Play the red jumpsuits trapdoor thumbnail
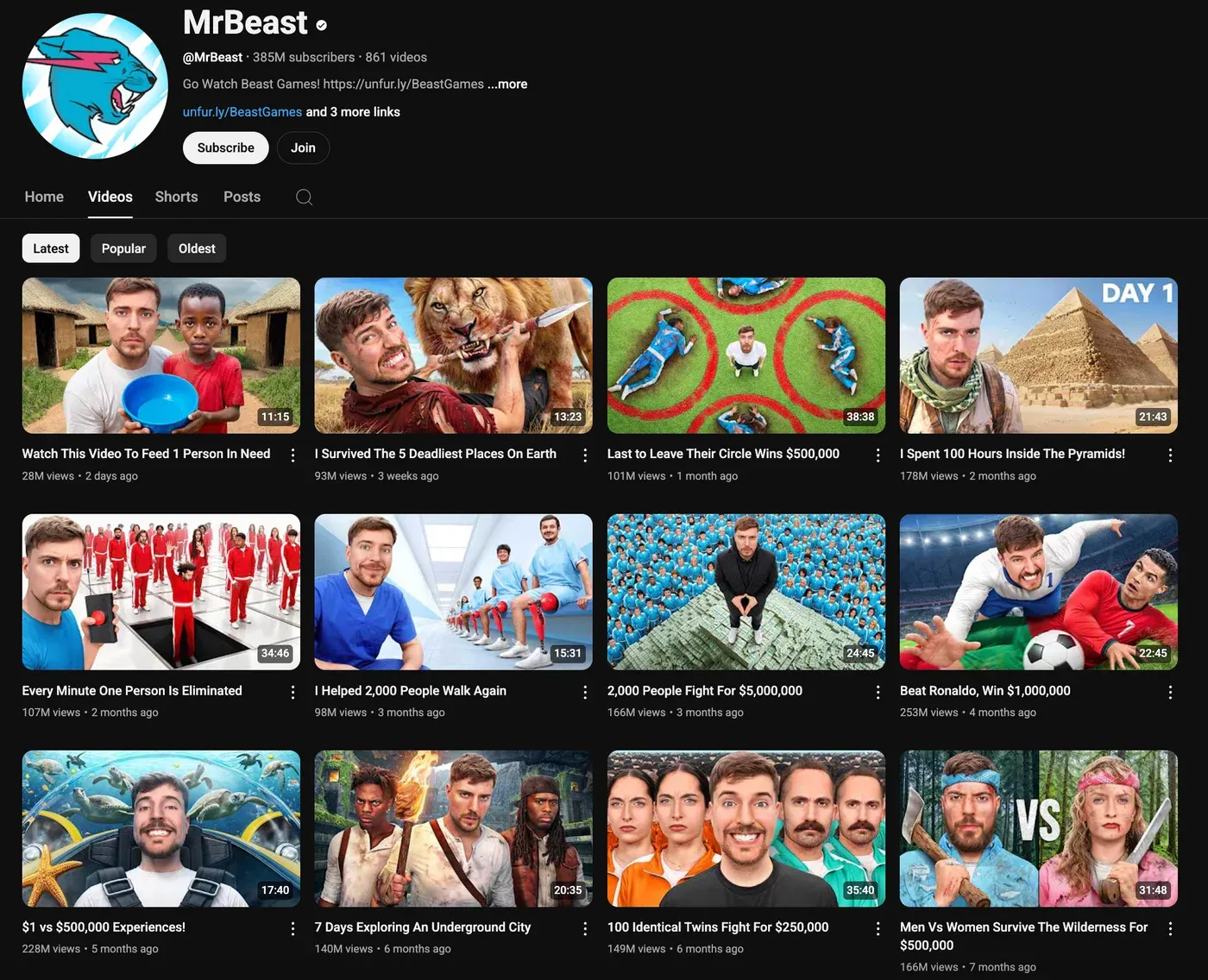 (161, 592)
